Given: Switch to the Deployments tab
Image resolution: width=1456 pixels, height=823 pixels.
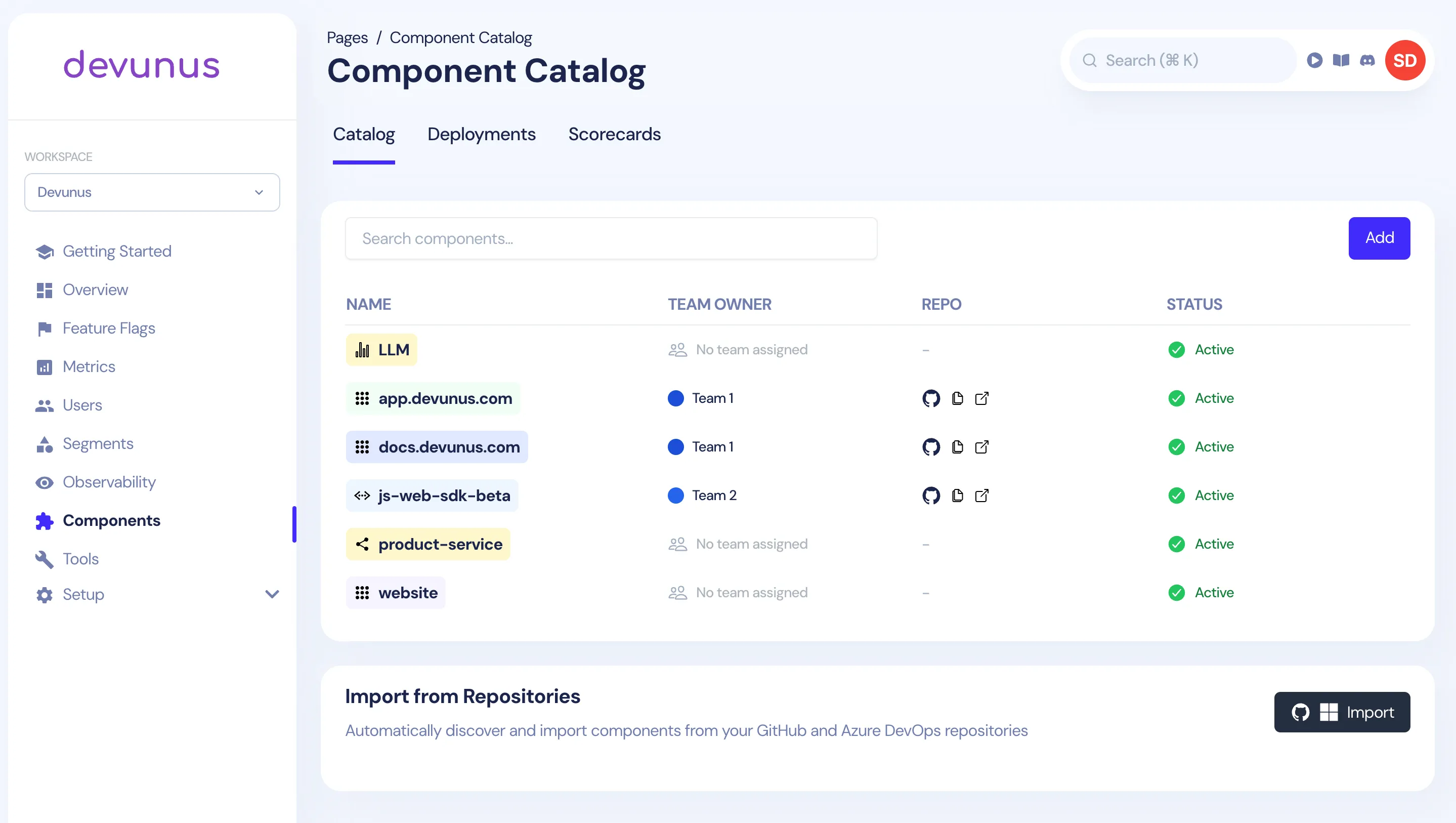Looking at the screenshot, I should pyautogui.click(x=481, y=134).
